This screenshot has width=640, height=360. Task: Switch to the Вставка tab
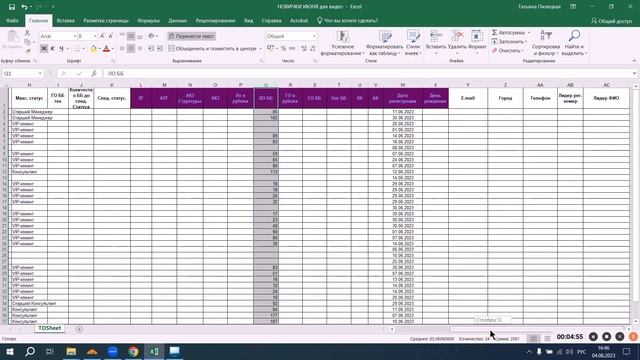click(65, 21)
